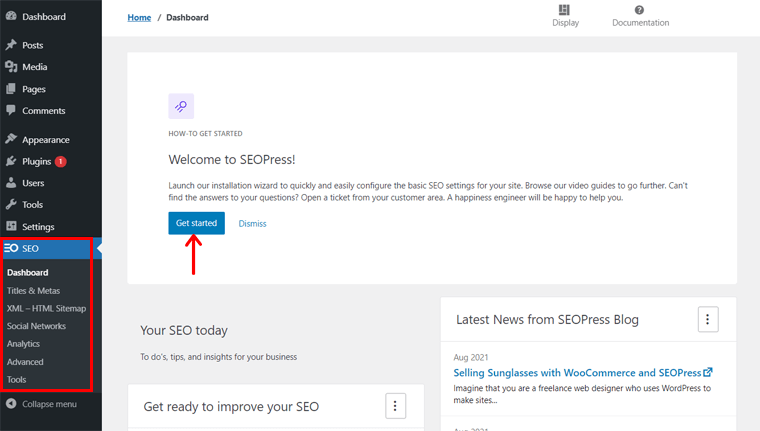Click the Collapse menu arrow icon

pyautogui.click(x=11, y=403)
